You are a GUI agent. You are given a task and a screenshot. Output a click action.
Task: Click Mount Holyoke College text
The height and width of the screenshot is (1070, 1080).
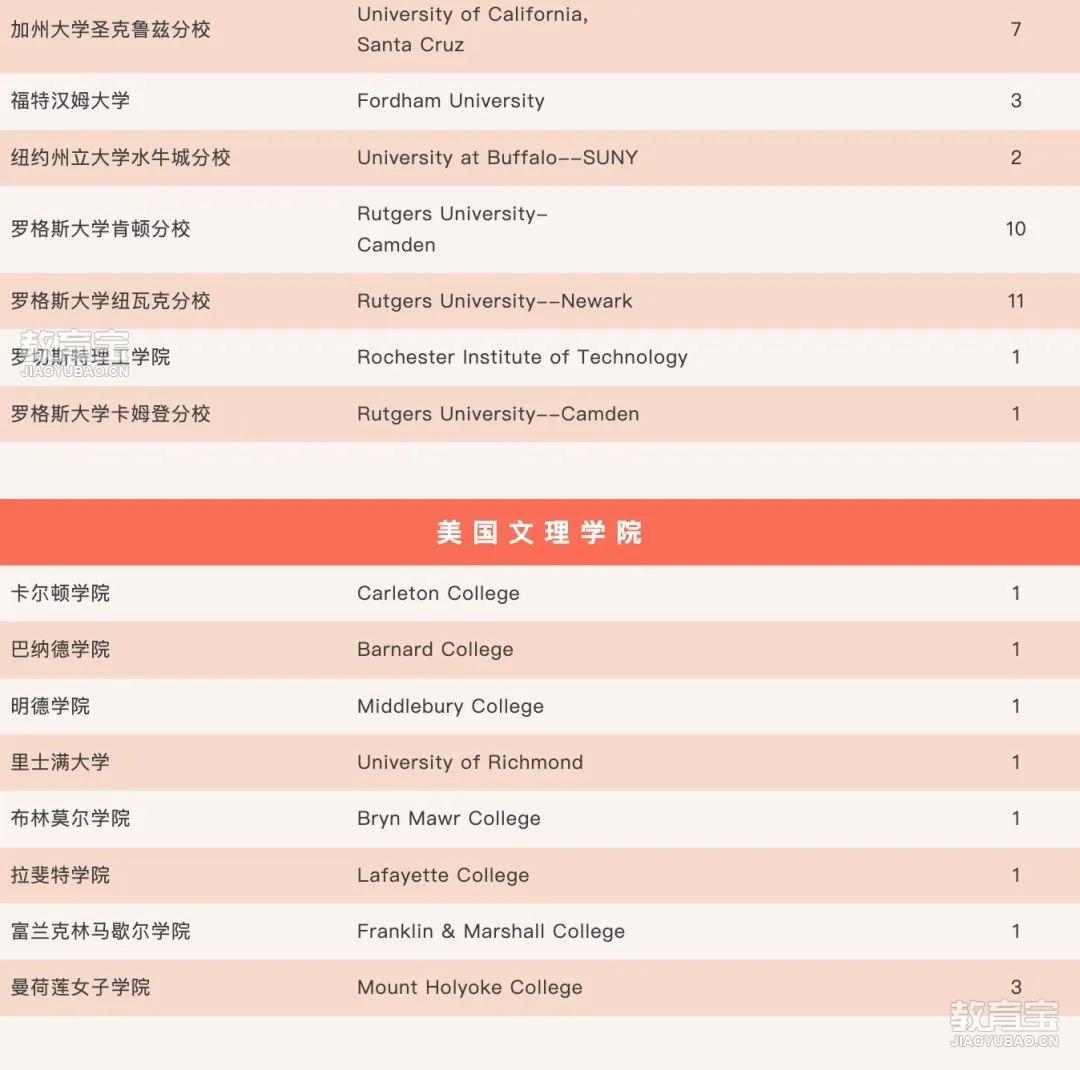(x=470, y=987)
